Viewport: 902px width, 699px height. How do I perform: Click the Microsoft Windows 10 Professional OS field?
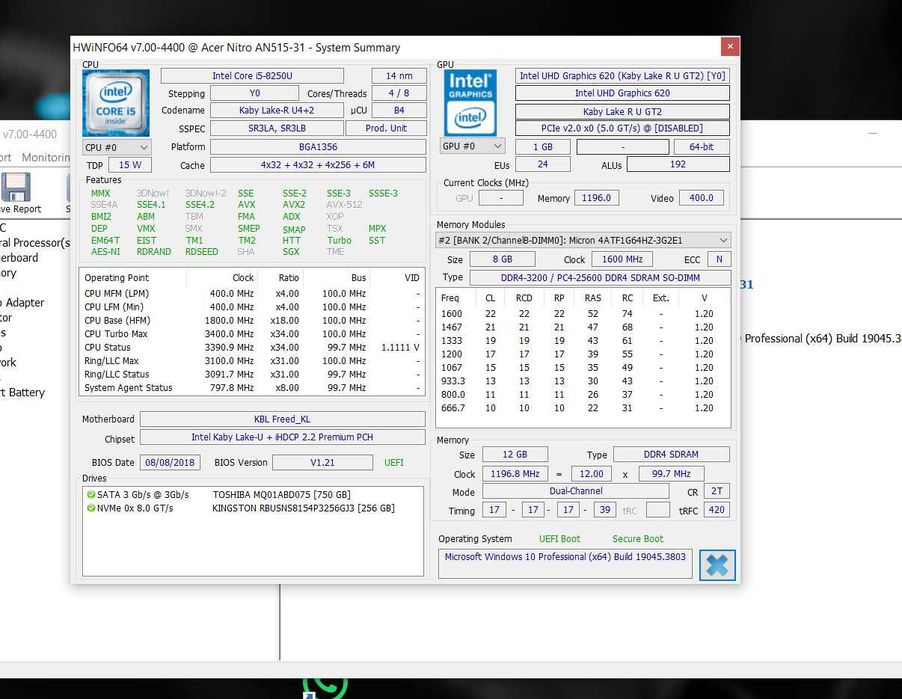coord(565,564)
